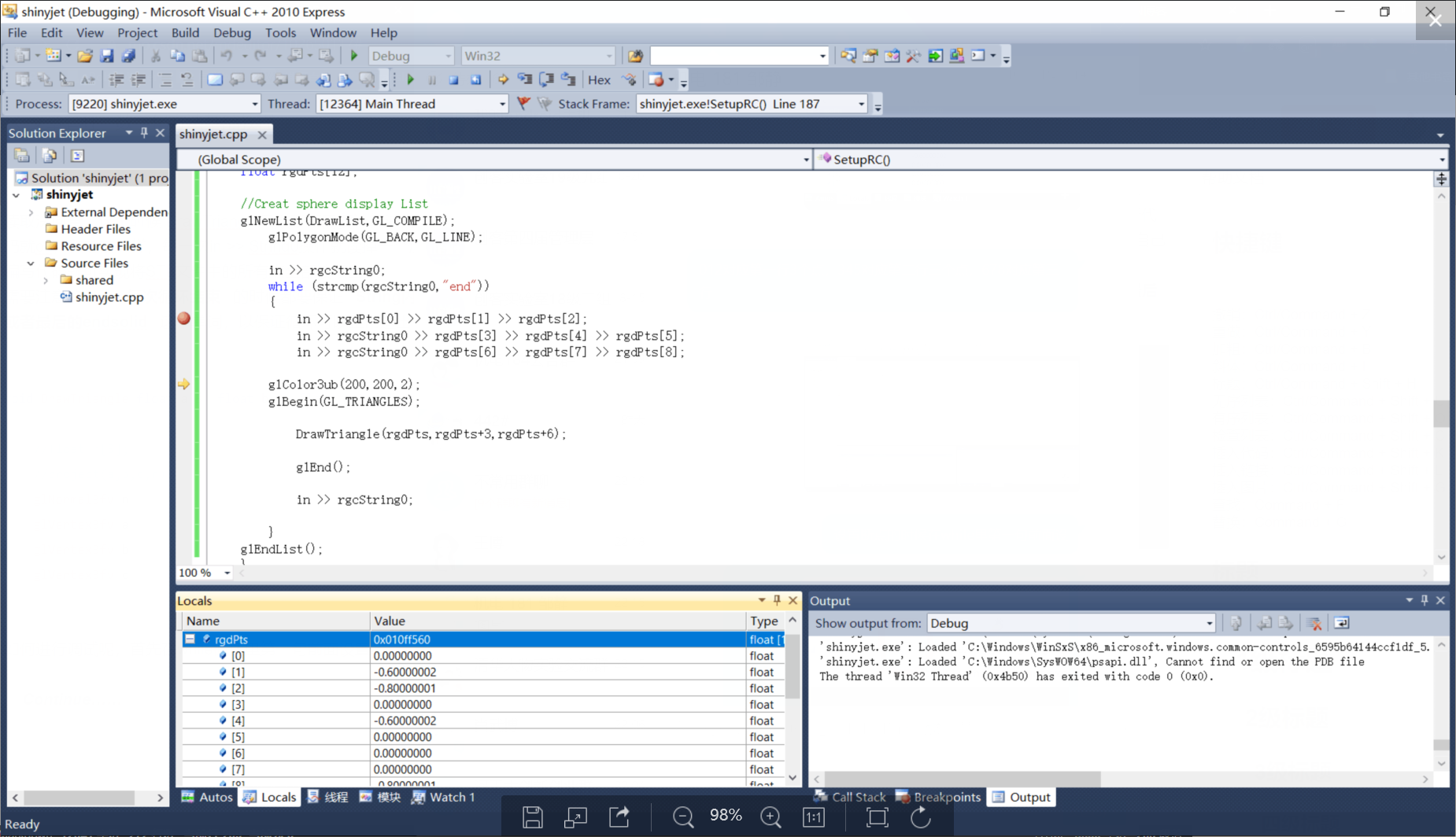Open the Breakpoints window toolbar icon

(656, 79)
